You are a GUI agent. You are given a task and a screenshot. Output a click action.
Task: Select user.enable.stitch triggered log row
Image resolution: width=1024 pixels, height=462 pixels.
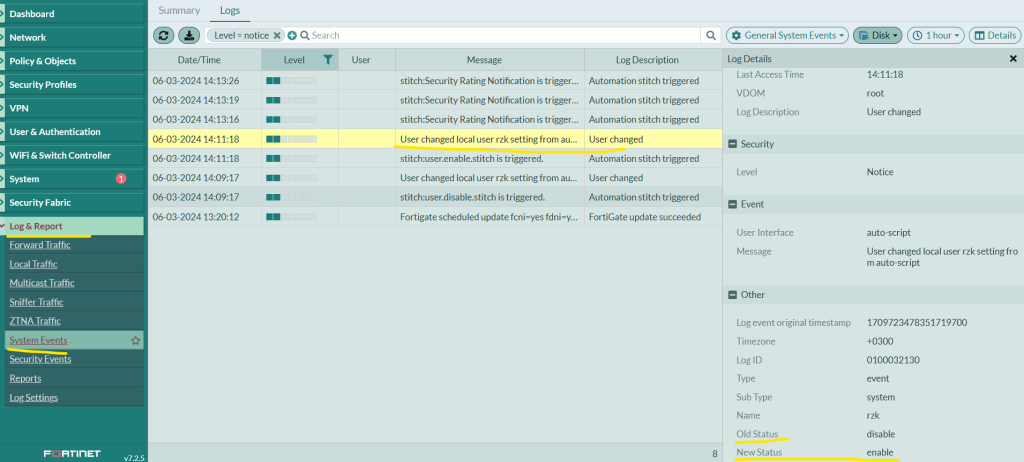[x=435, y=158]
